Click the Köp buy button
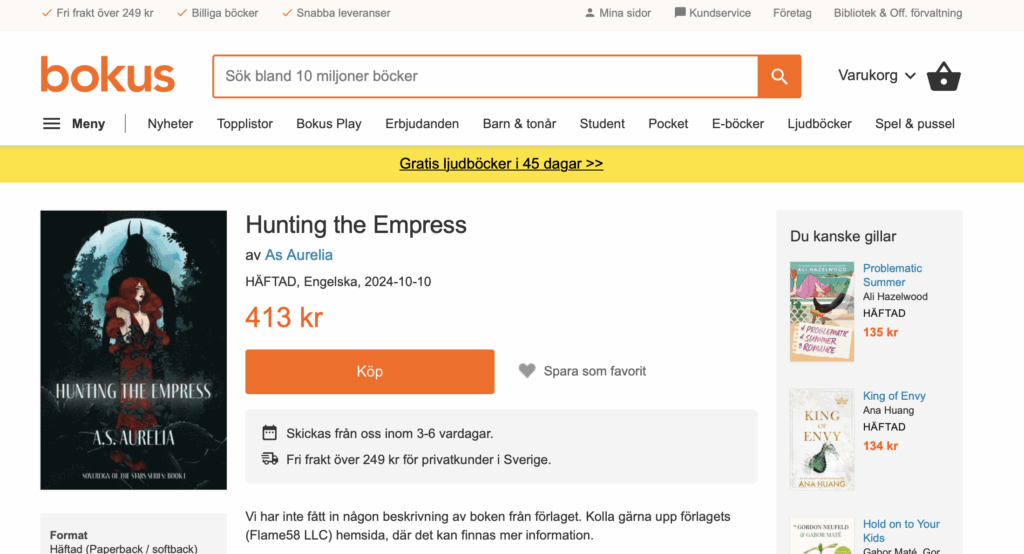The height and width of the screenshot is (554, 1024). click(x=370, y=372)
